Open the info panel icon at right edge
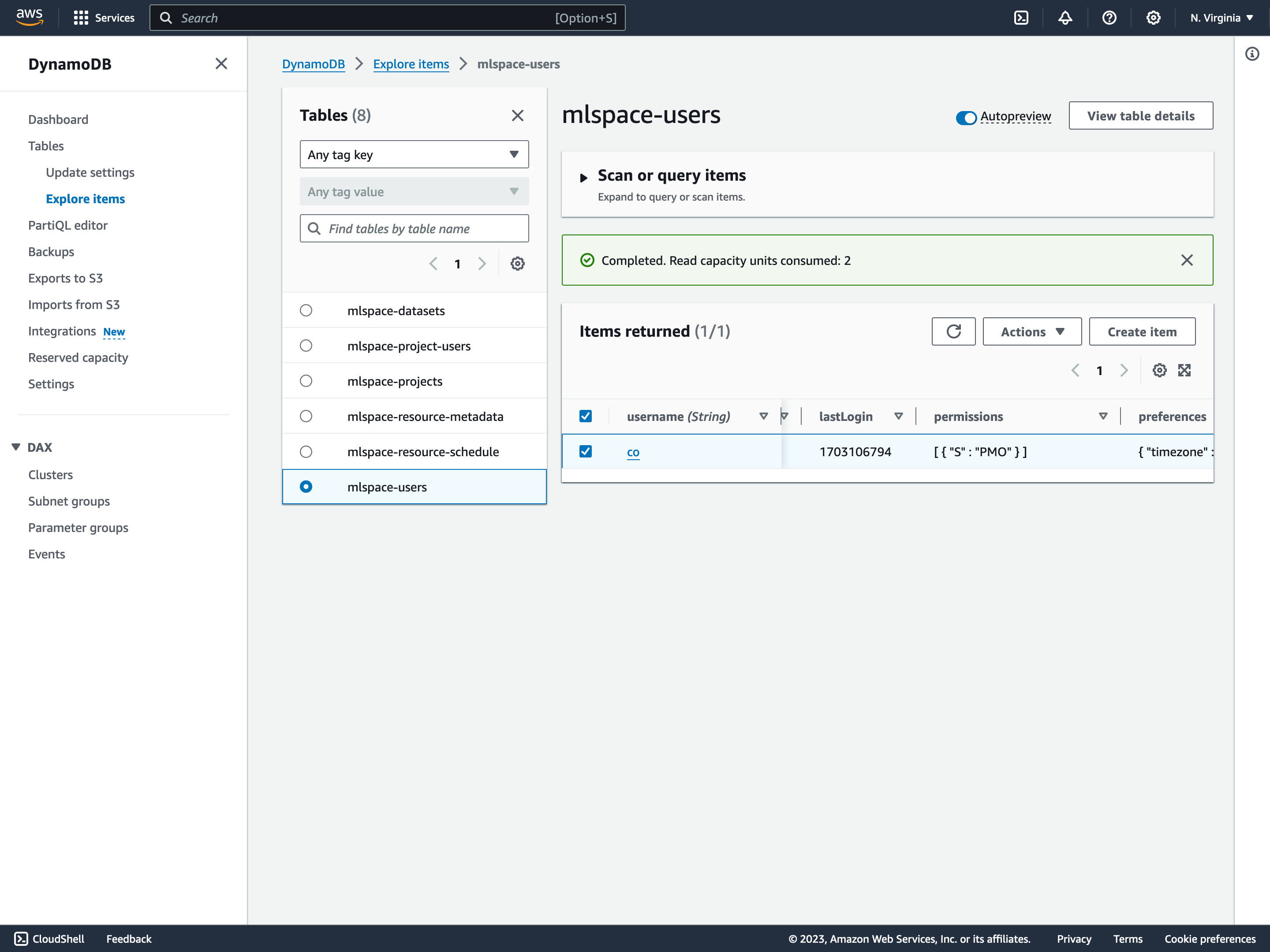The image size is (1270, 952). (1252, 54)
